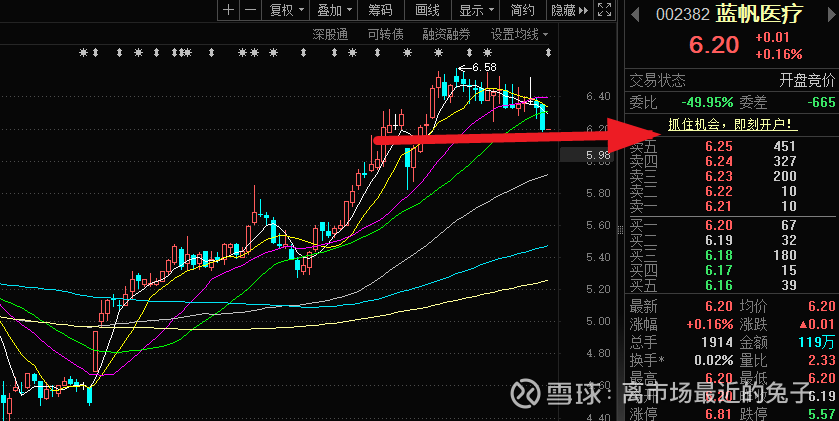Select the 卖五 6.25 ask row
Screen dimensions: 839x421
[x=732, y=147]
